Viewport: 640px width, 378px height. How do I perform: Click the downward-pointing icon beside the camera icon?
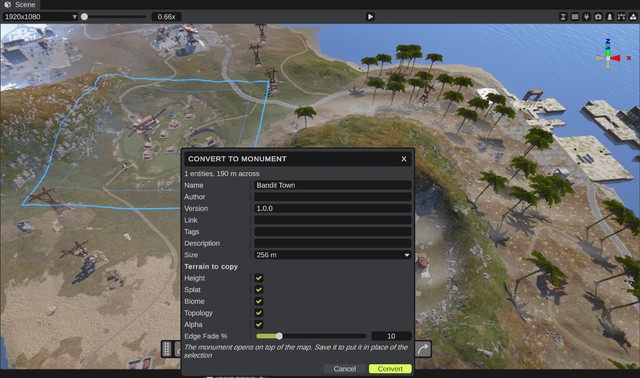click(586, 17)
